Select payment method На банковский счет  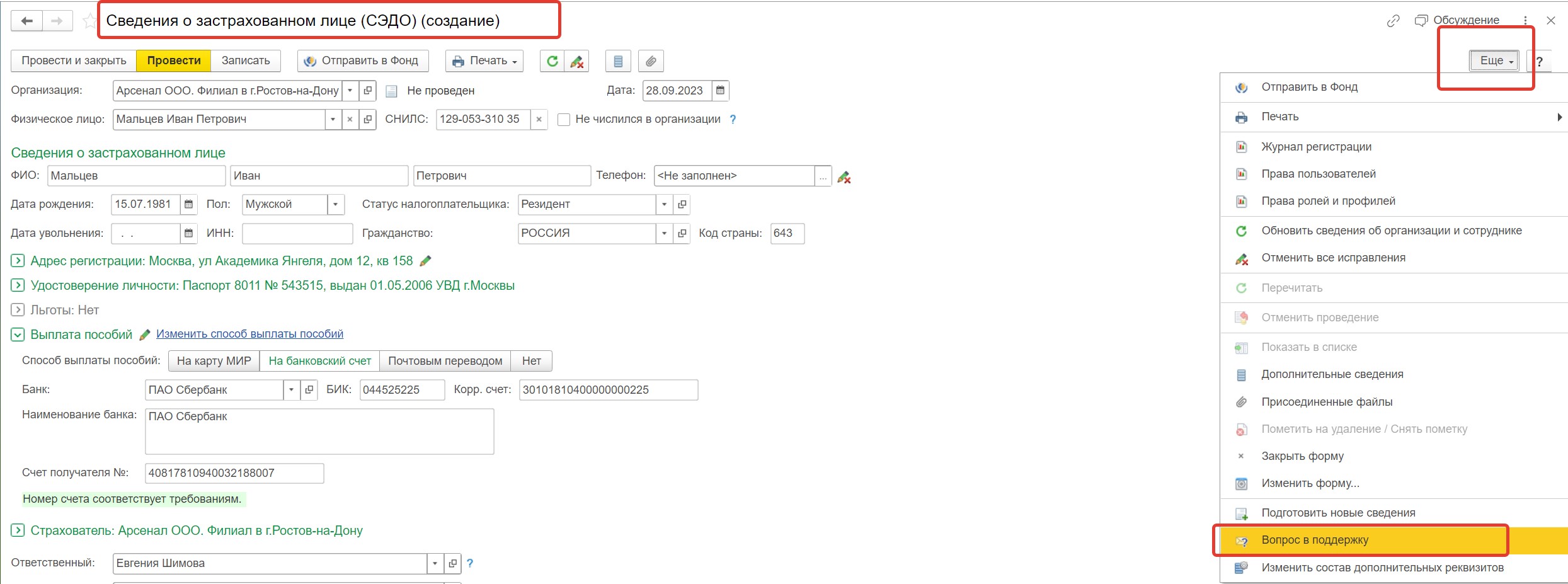click(x=320, y=361)
